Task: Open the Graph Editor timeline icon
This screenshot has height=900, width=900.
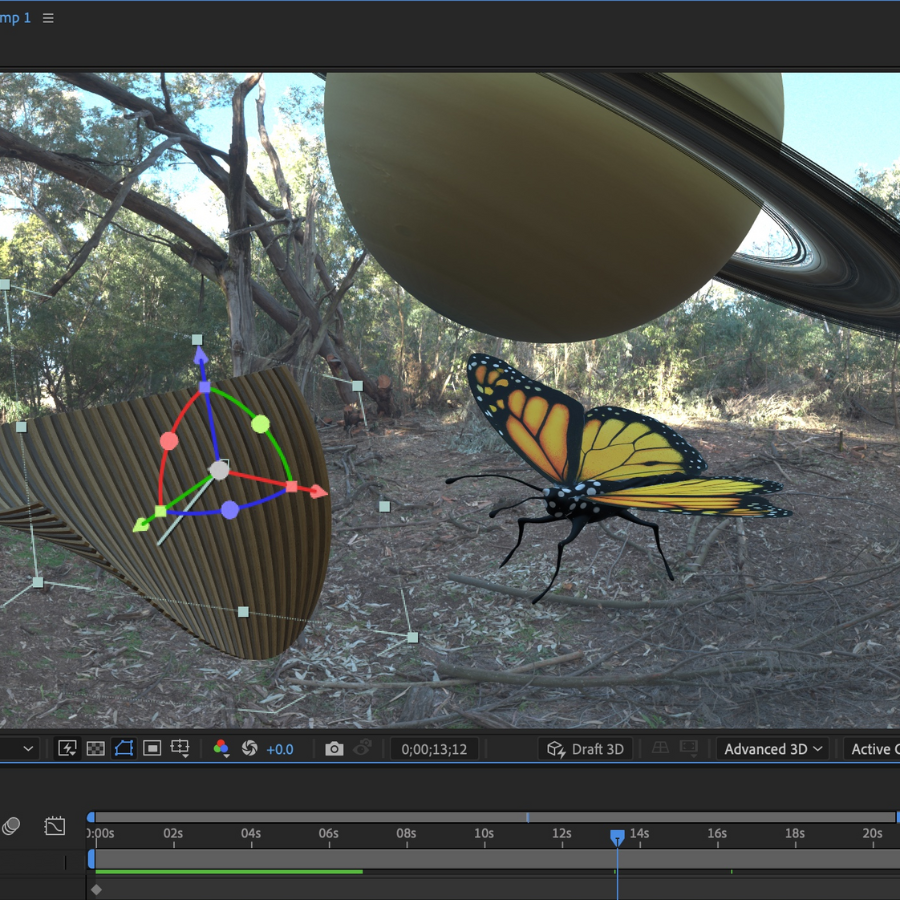Action: (55, 826)
